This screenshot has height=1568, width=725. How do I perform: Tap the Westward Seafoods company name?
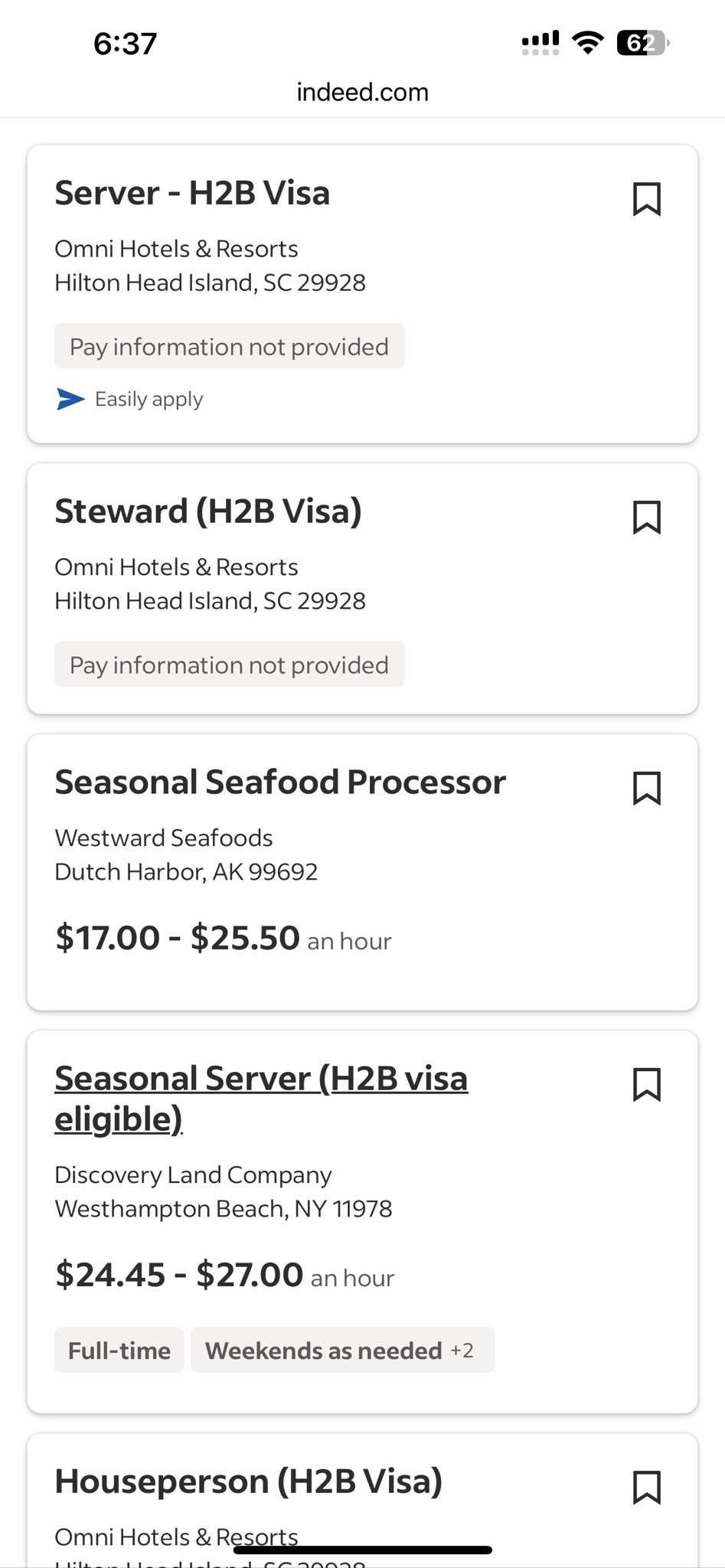[x=164, y=838]
